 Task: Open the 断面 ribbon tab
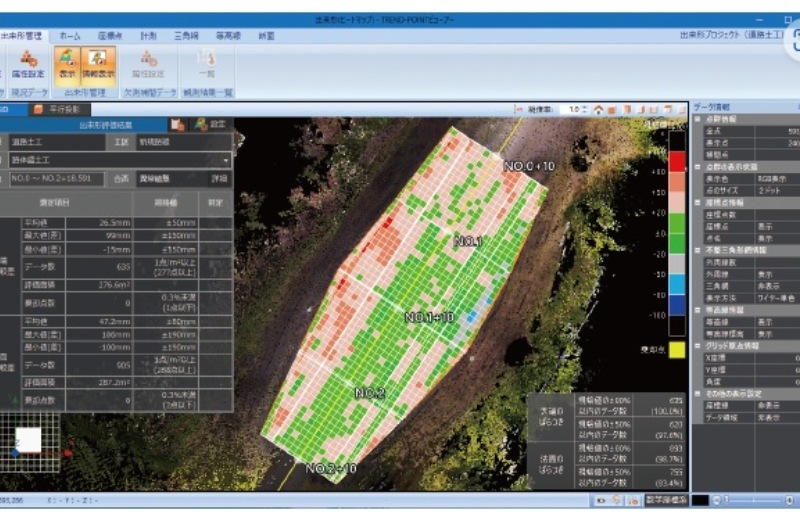[266, 36]
